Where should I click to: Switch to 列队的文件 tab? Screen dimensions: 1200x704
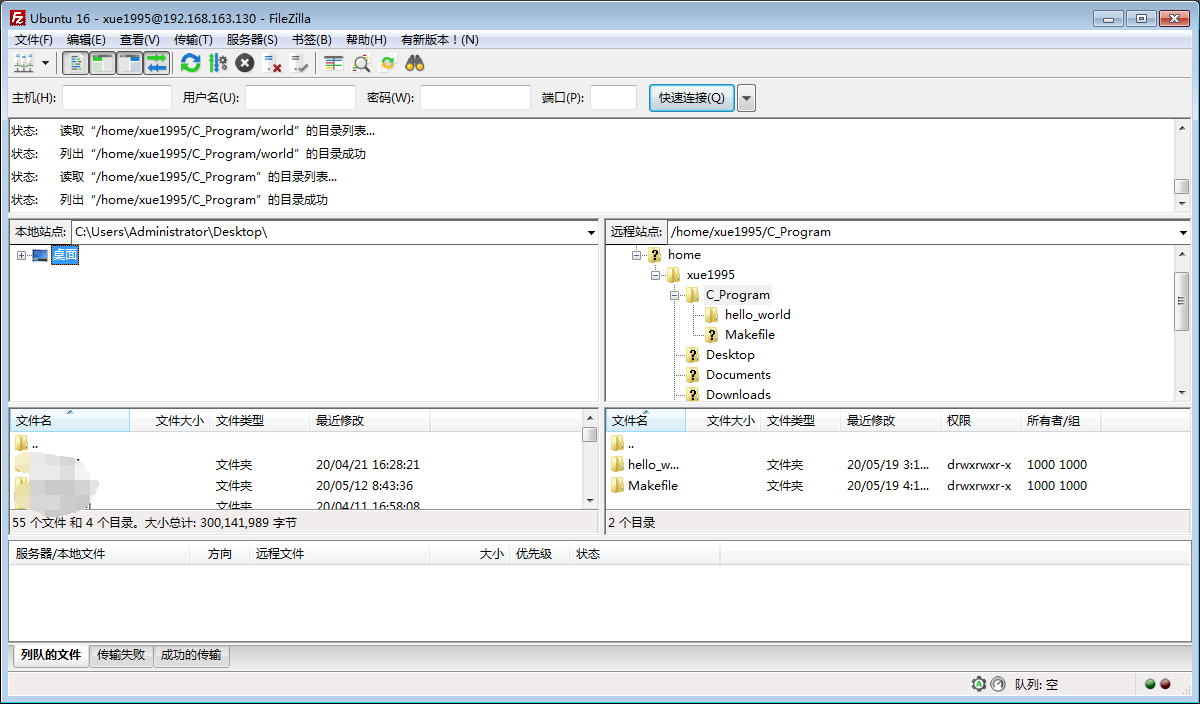(51, 655)
